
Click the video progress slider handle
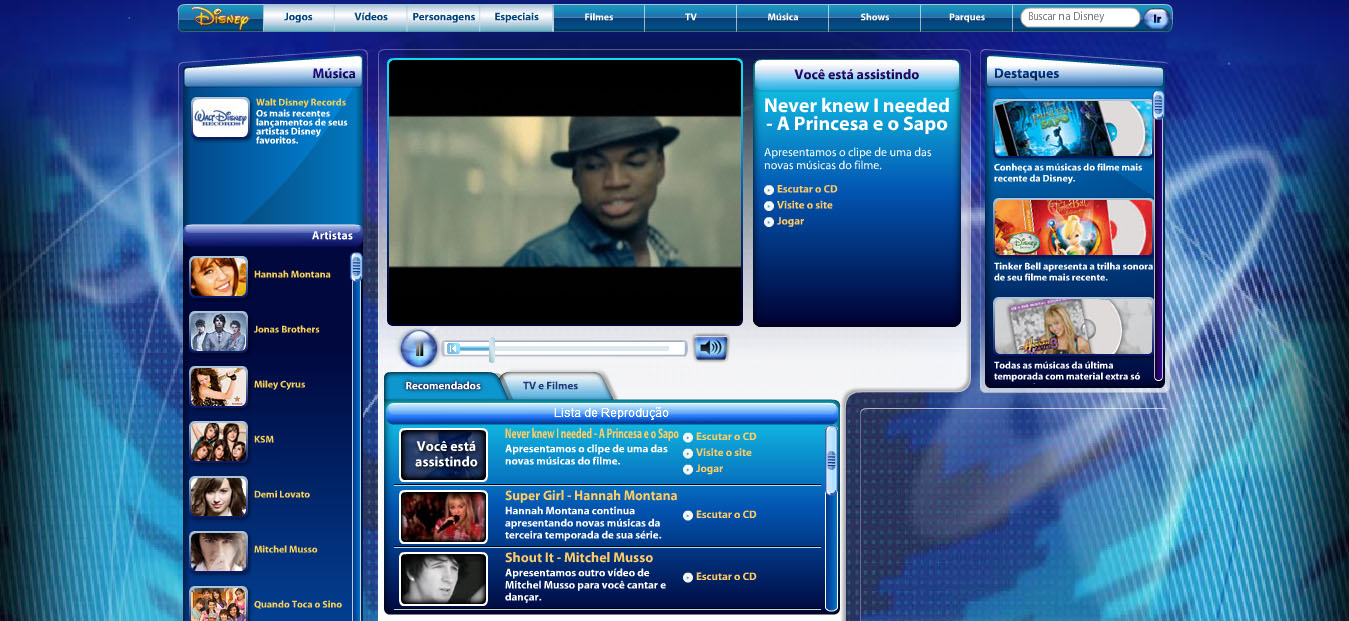(x=491, y=349)
